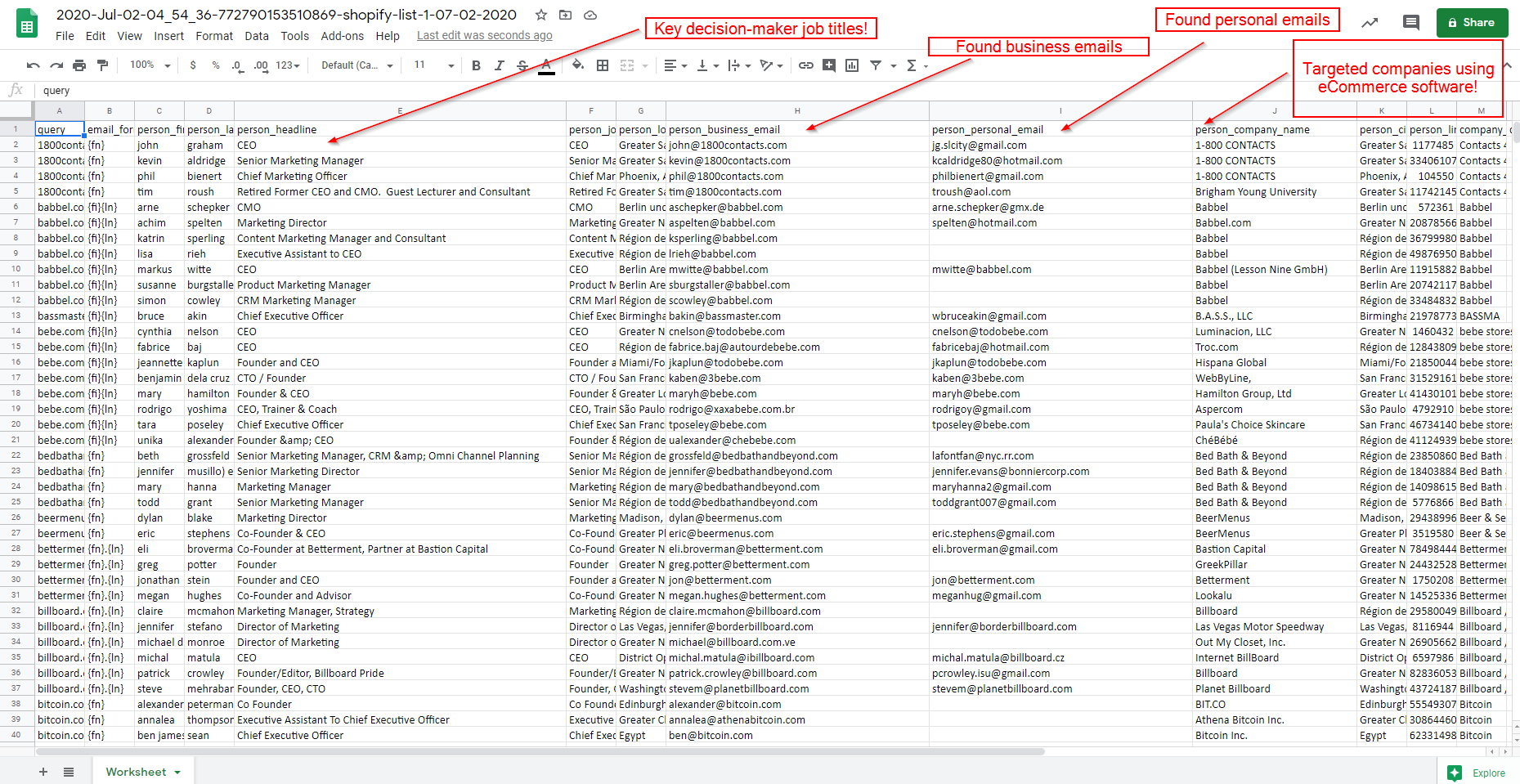Open activity dashboard trend icon
The height and width of the screenshot is (784, 1520).
[1370, 23]
